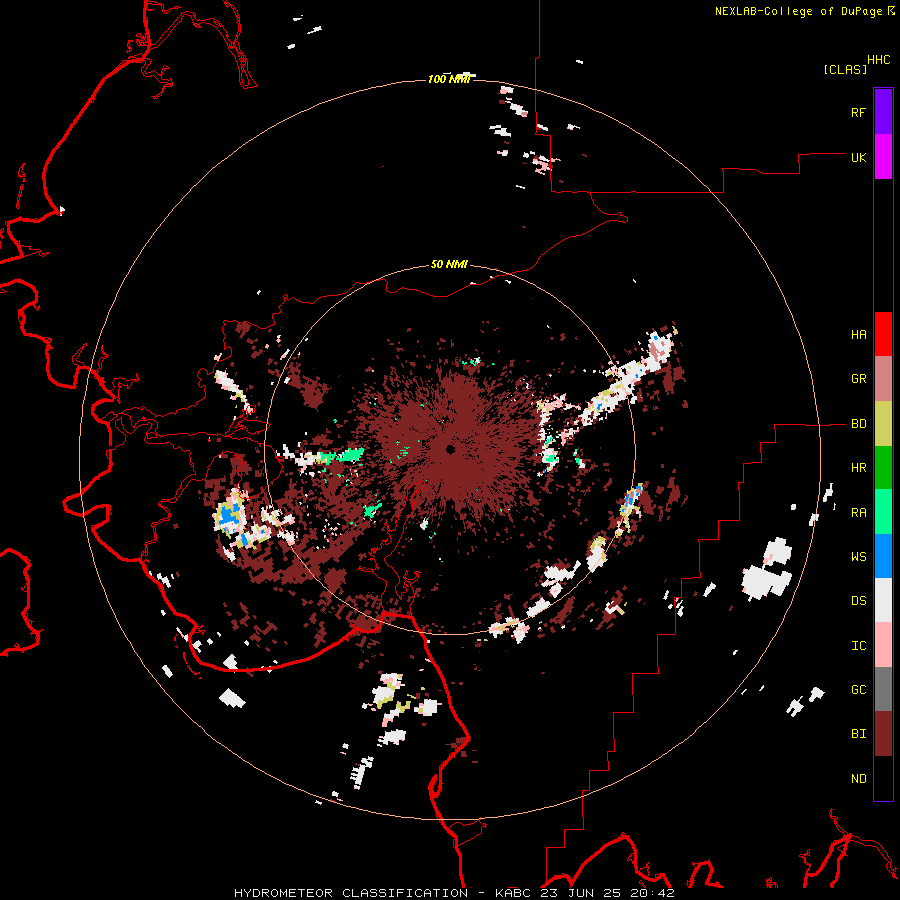This screenshot has width=900, height=900.
Task: Pick the maroon BI legend swatch
Action: 883,734
